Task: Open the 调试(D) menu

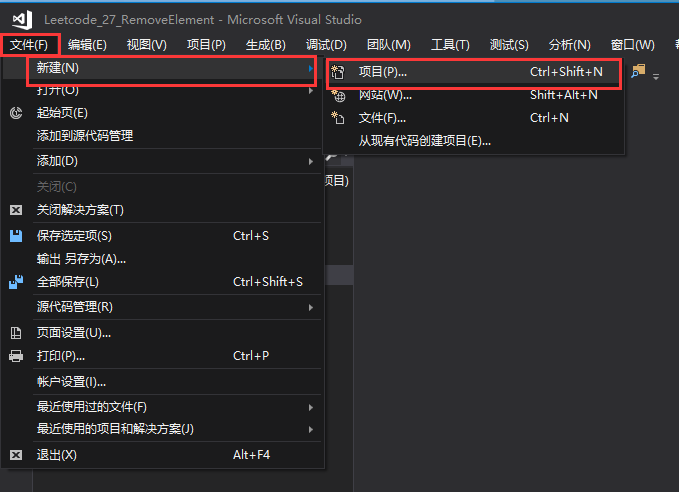Action: click(326, 45)
